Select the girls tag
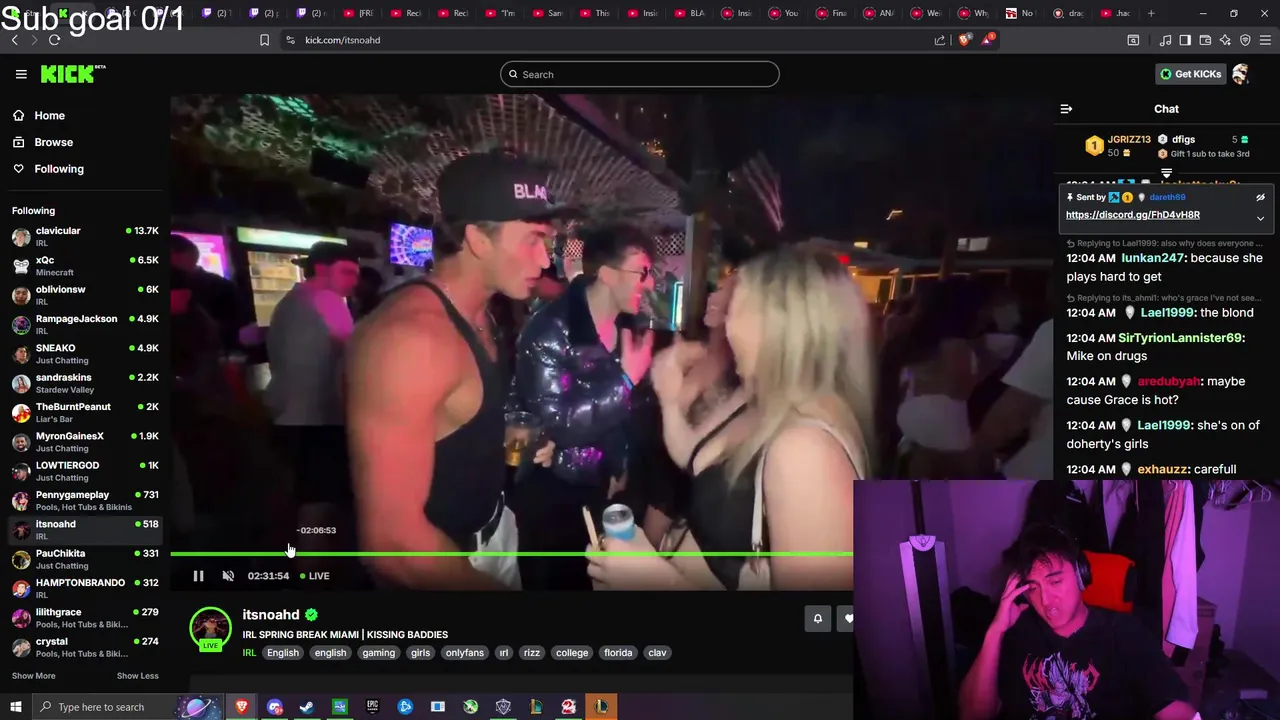The height and width of the screenshot is (720, 1280). (x=420, y=653)
